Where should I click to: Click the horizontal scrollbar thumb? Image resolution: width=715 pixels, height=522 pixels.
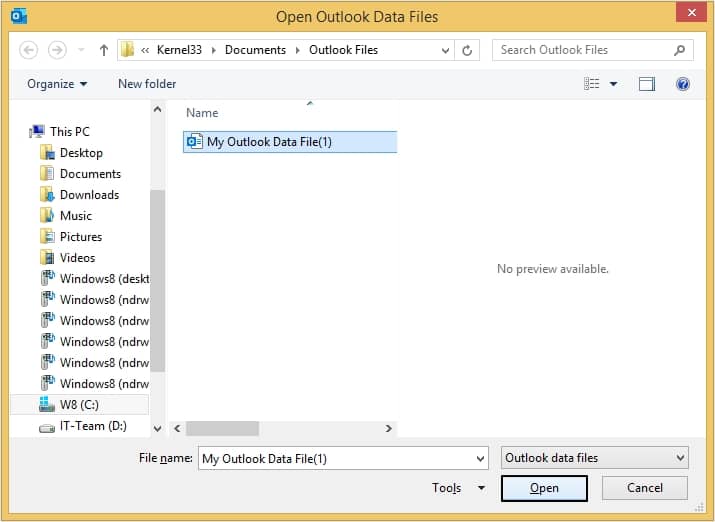(x=223, y=429)
